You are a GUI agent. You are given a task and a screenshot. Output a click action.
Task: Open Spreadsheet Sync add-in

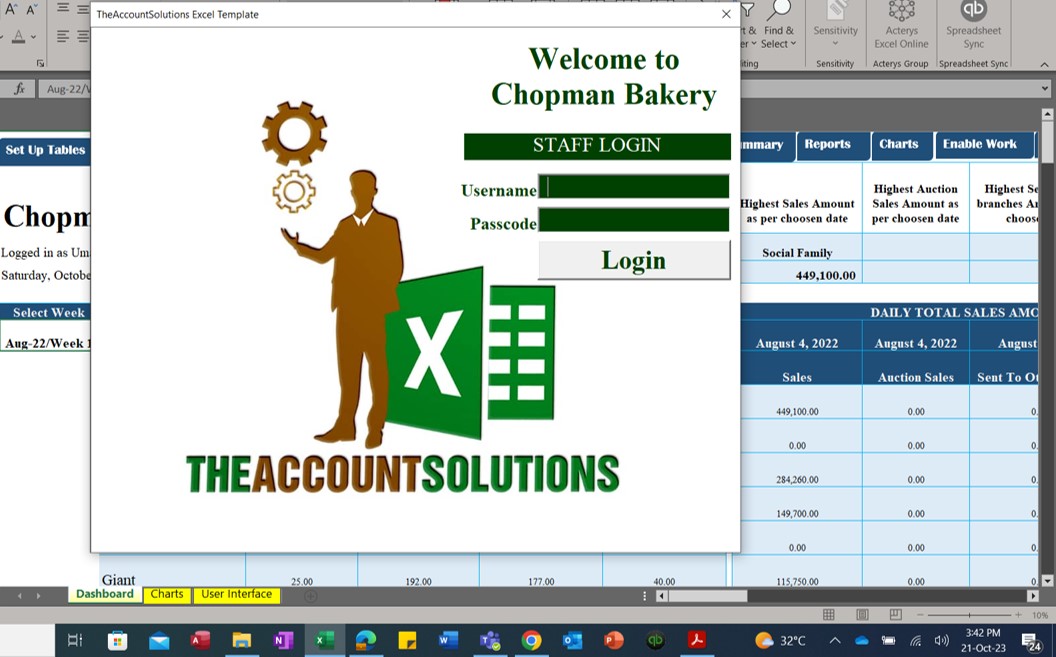click(973, 27)
